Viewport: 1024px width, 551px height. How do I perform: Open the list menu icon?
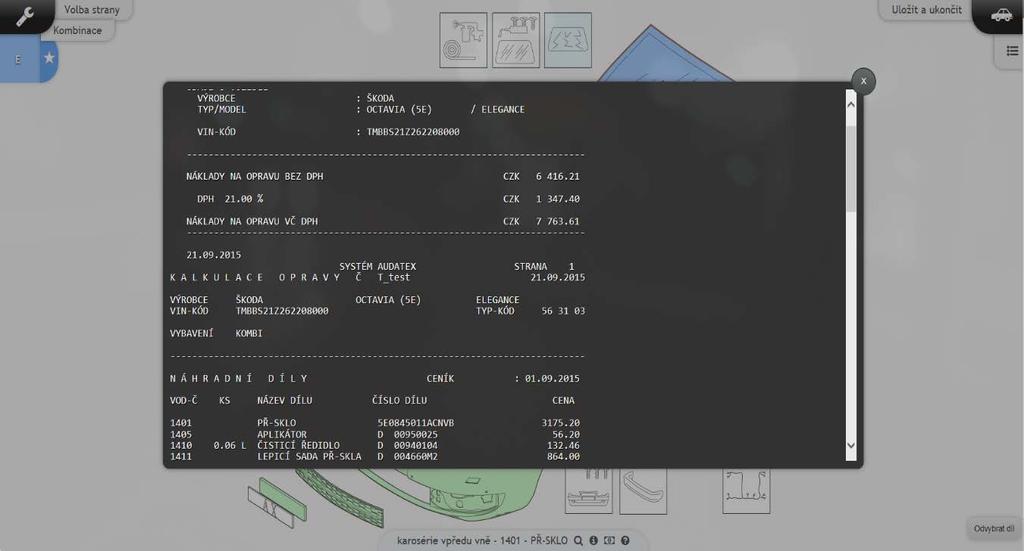[1012, 50]
